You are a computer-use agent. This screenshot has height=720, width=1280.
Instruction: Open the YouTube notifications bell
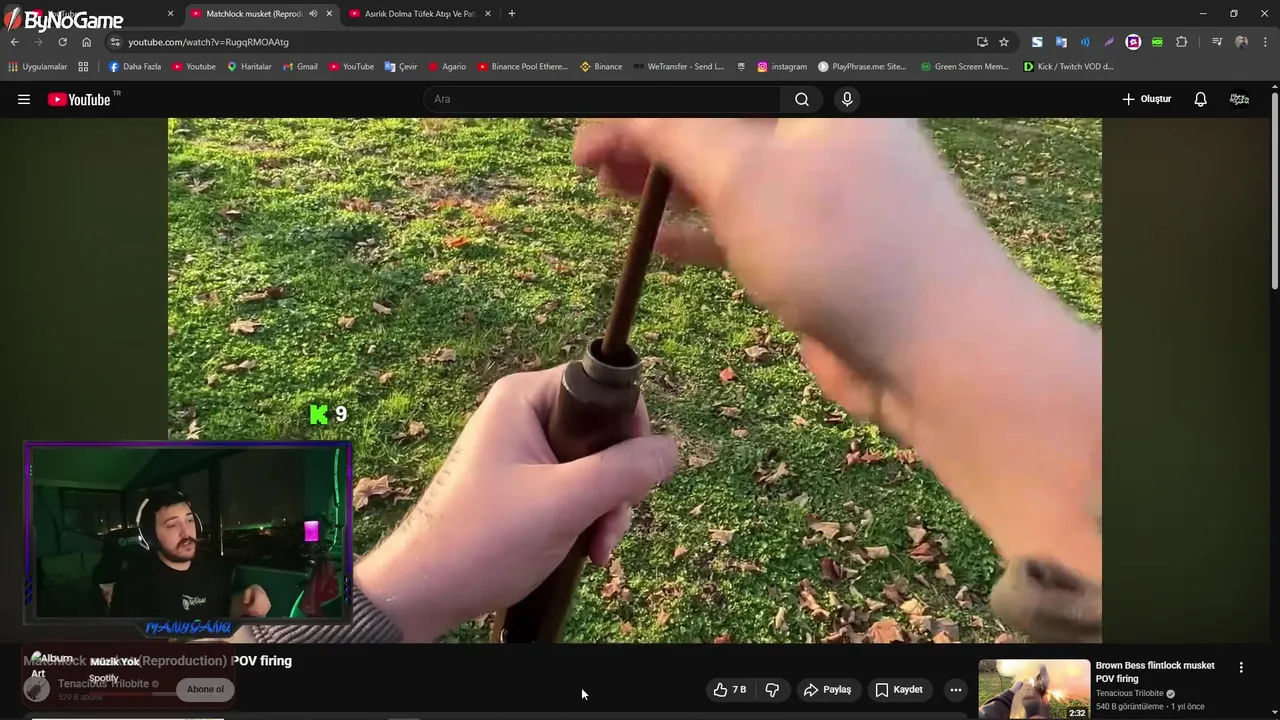point(1201,99)
